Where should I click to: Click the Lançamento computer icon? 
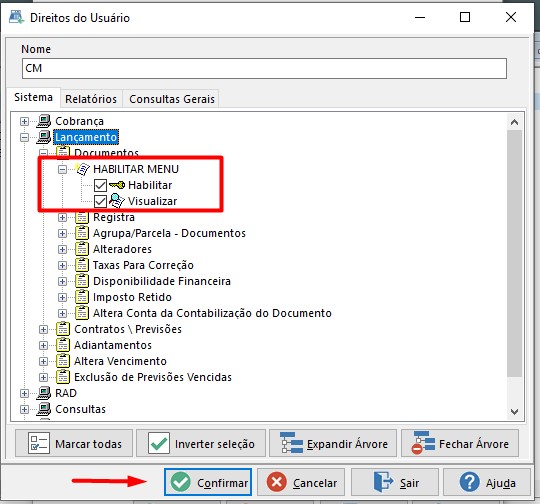pyautogui.click(x=44, y=137)
